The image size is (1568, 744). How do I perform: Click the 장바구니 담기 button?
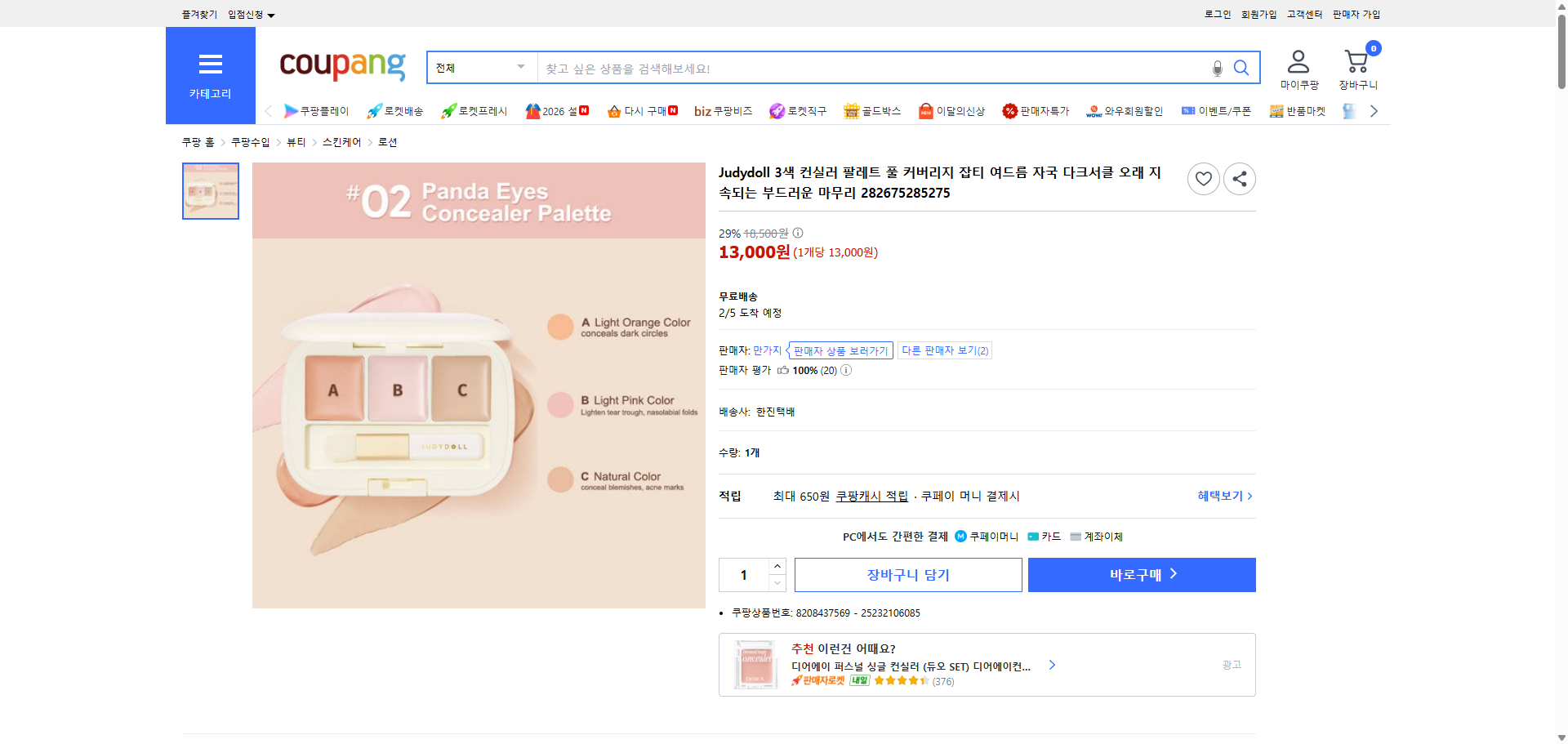[907, 574]
